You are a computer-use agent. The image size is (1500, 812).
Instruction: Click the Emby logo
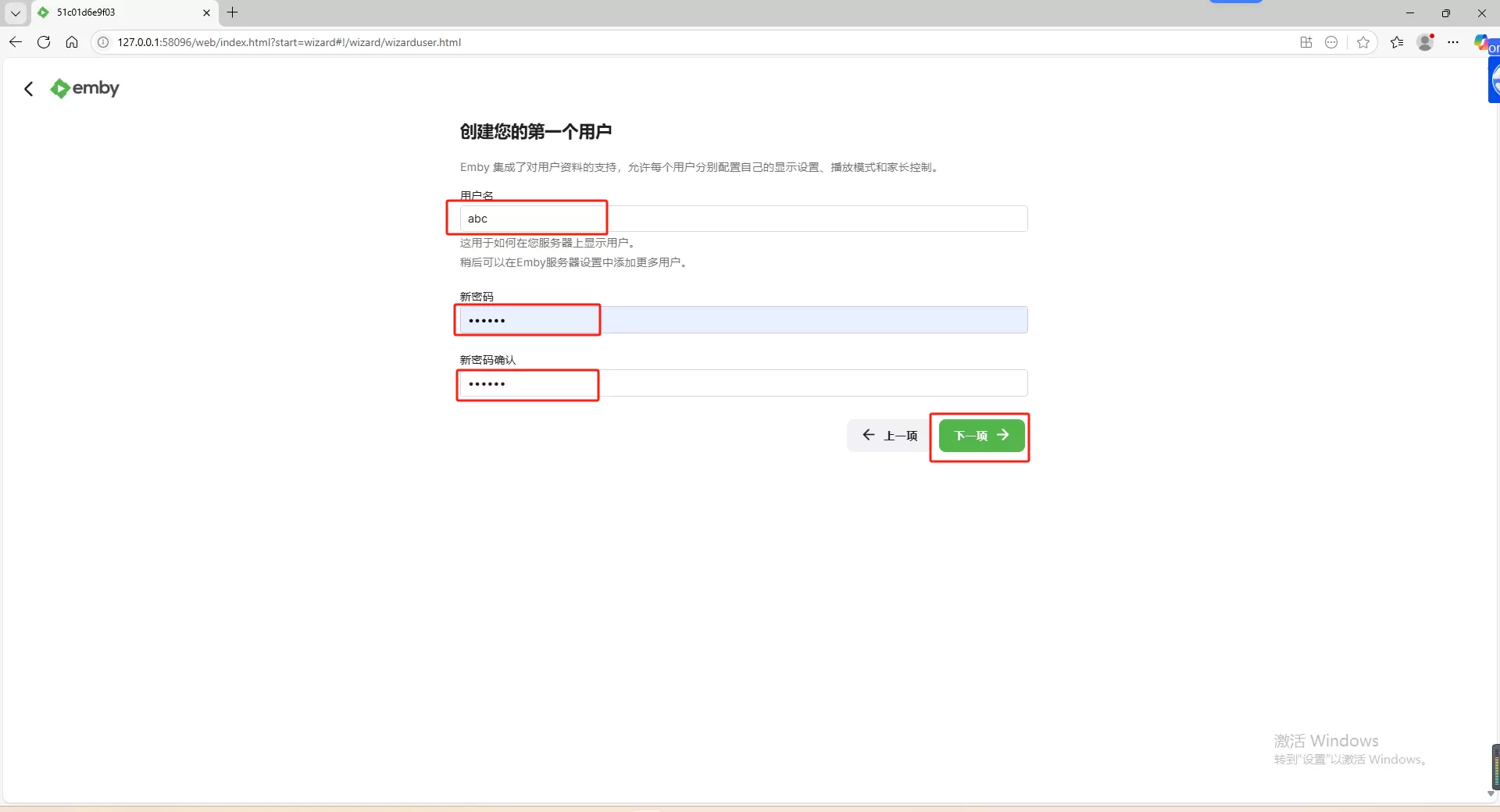point(84,88)
